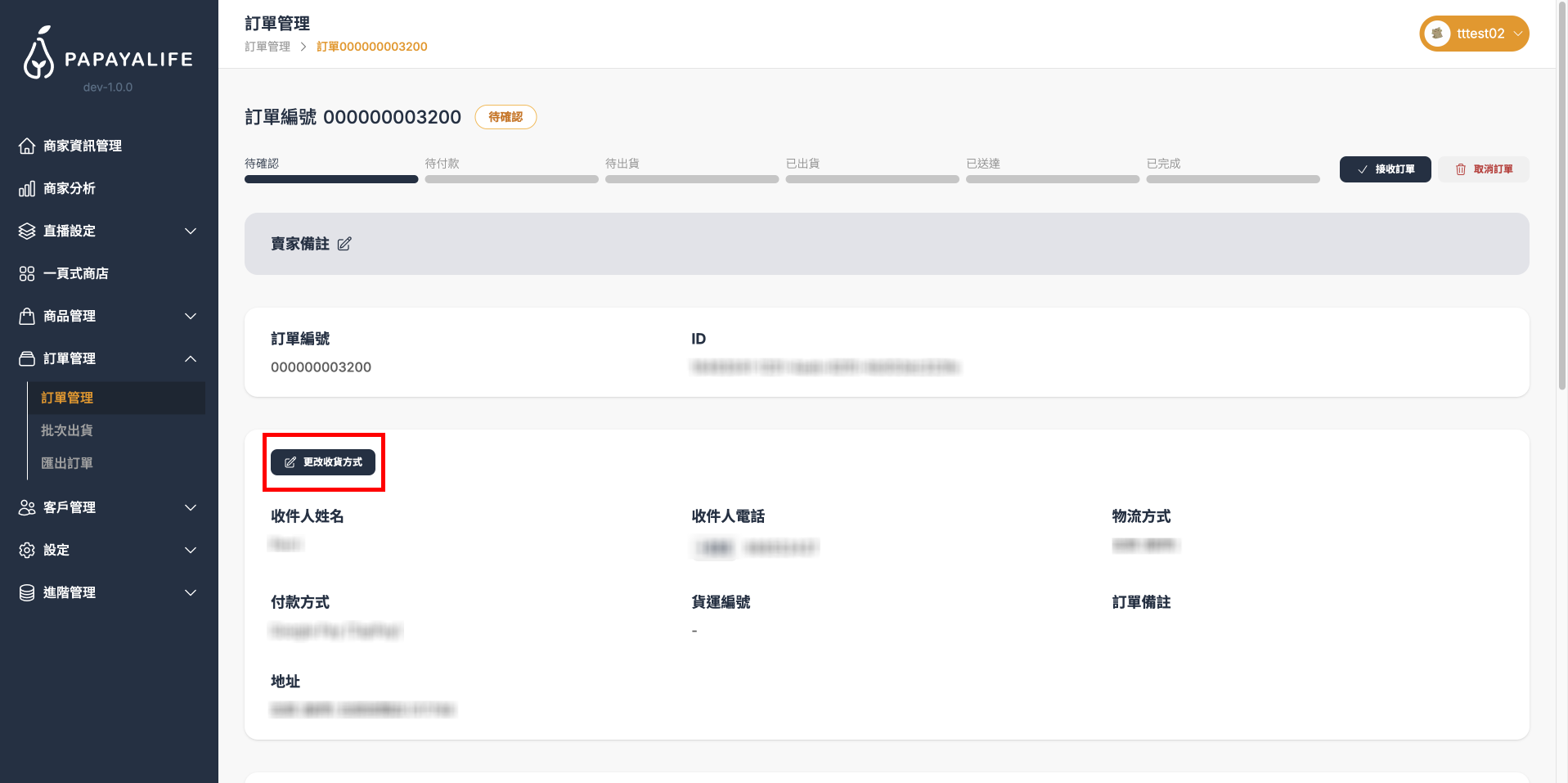Viewport: 1568px width, 783px height.
Task: Click the 設定 gear icon
Action: [27, 550]
